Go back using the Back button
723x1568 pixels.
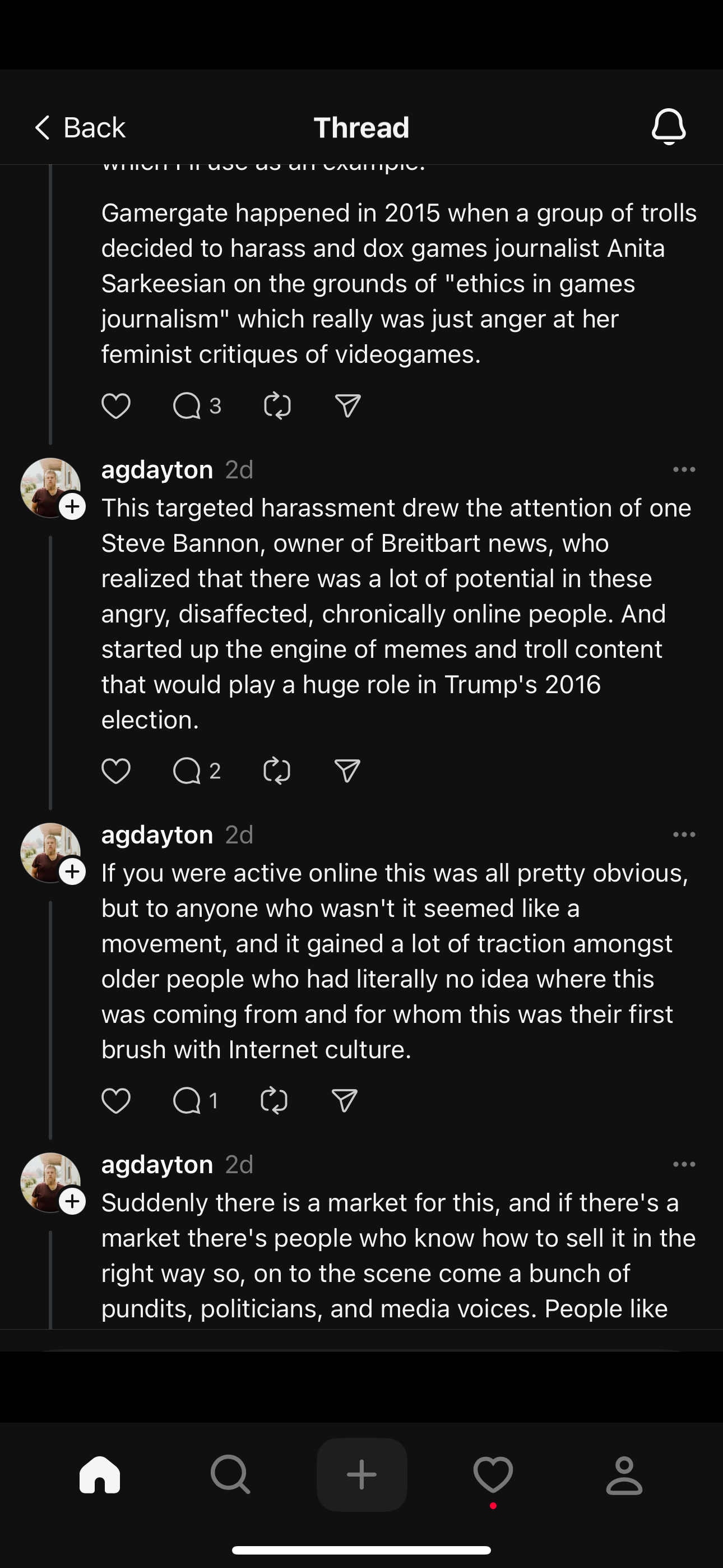(80, 128)
